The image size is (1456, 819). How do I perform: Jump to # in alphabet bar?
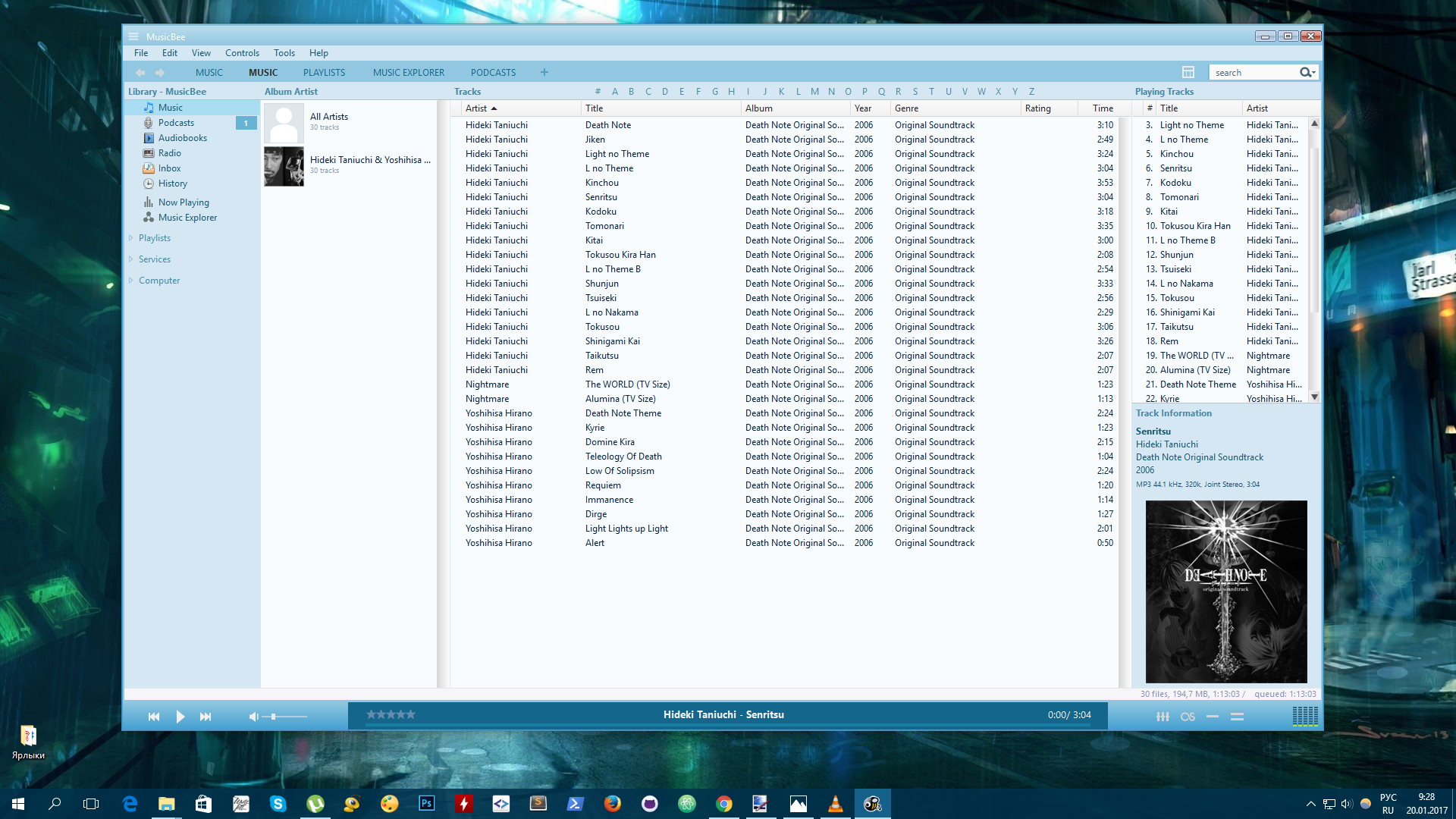598,92
